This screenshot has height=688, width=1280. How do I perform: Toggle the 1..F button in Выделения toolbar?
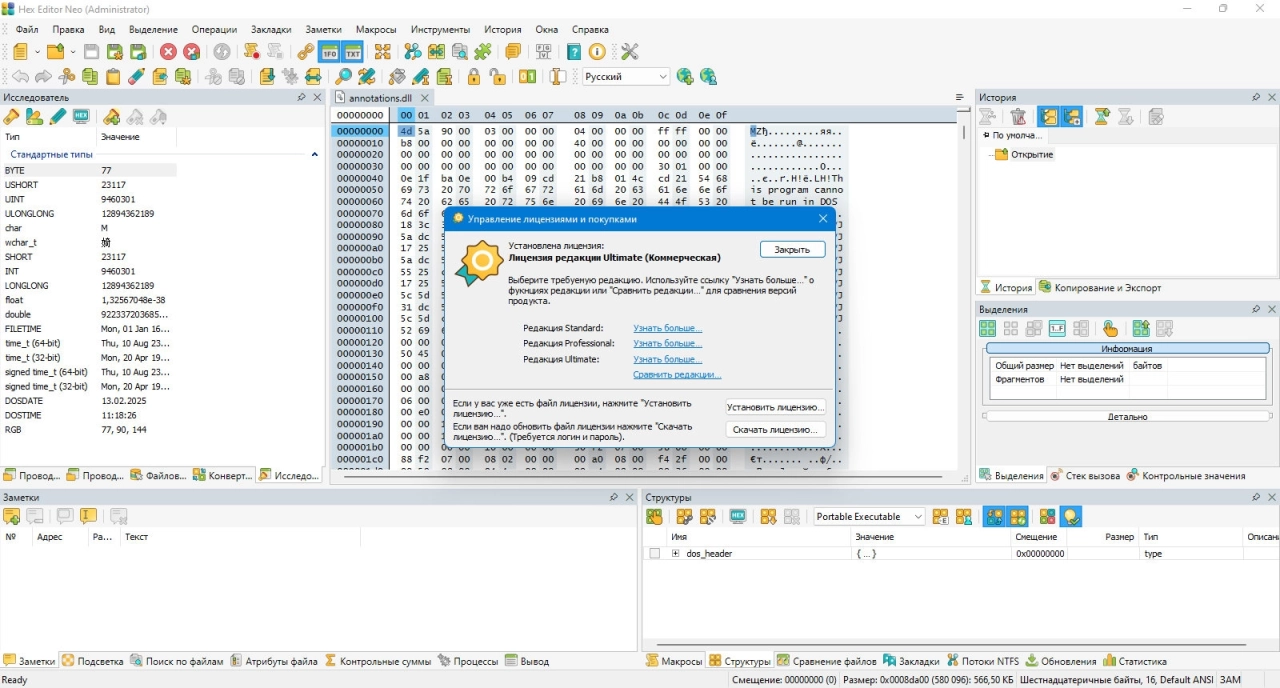[x=1057, y=328]
